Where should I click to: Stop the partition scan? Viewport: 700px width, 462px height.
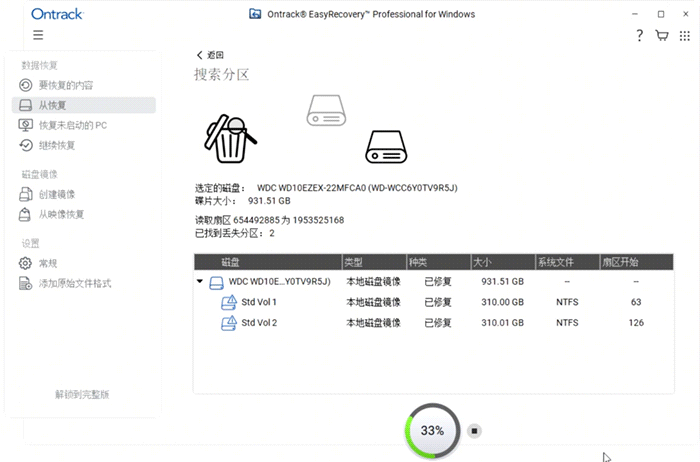[x=474, y=431]
